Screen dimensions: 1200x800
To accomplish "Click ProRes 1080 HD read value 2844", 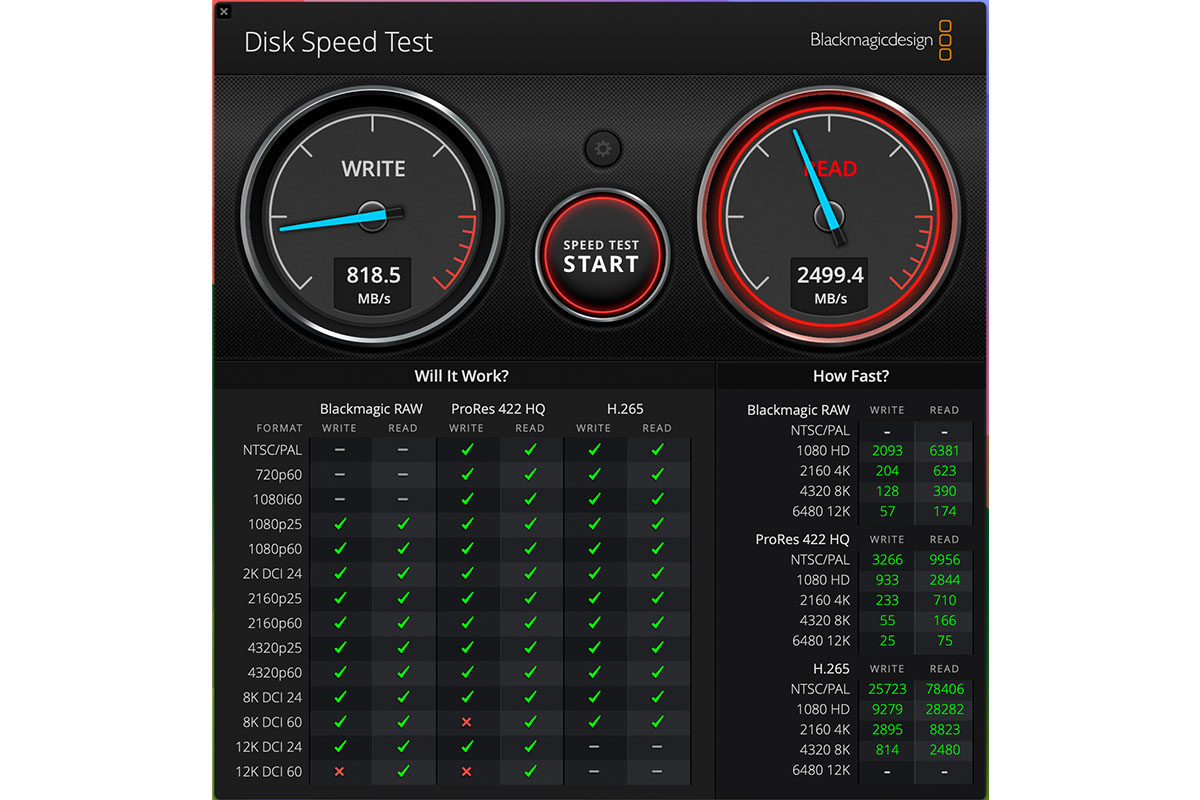I will pos(944,579).
